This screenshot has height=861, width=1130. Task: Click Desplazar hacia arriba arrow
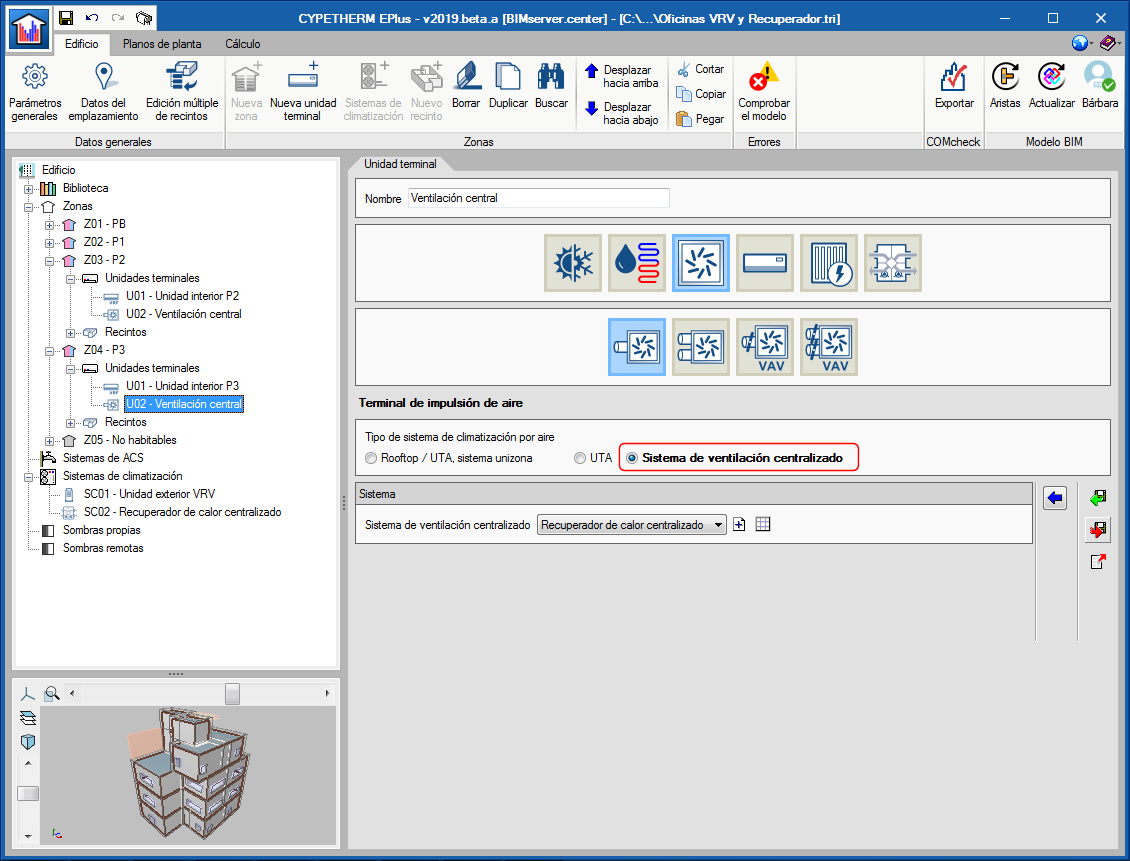[x=622, y=76]
